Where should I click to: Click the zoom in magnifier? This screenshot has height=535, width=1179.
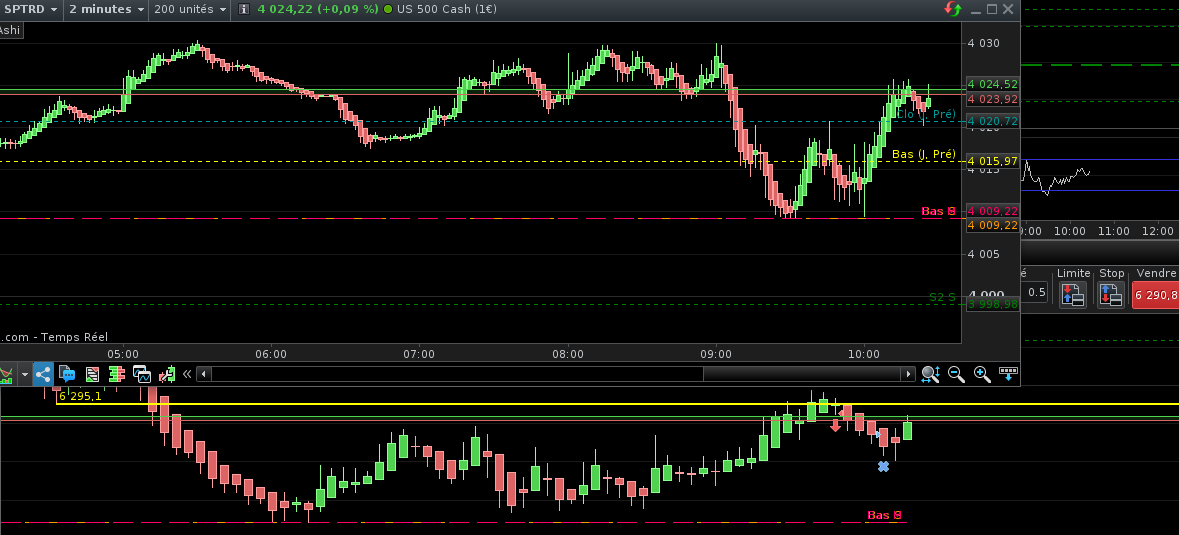point(982,373)
